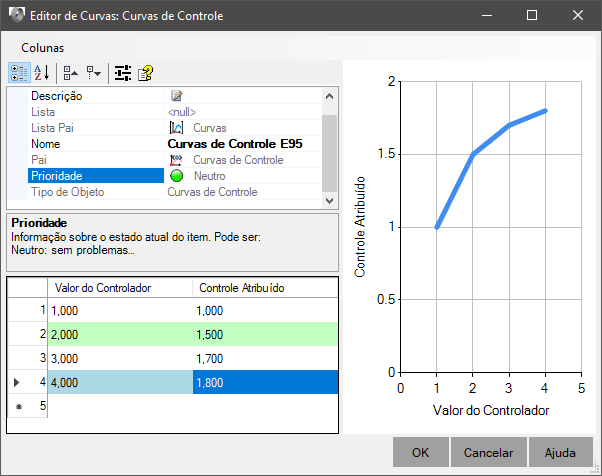This screenshot has height=476, width=602.
Task: Click the Curvas de Controle icon in Pai row
Action: pos(177,160)
